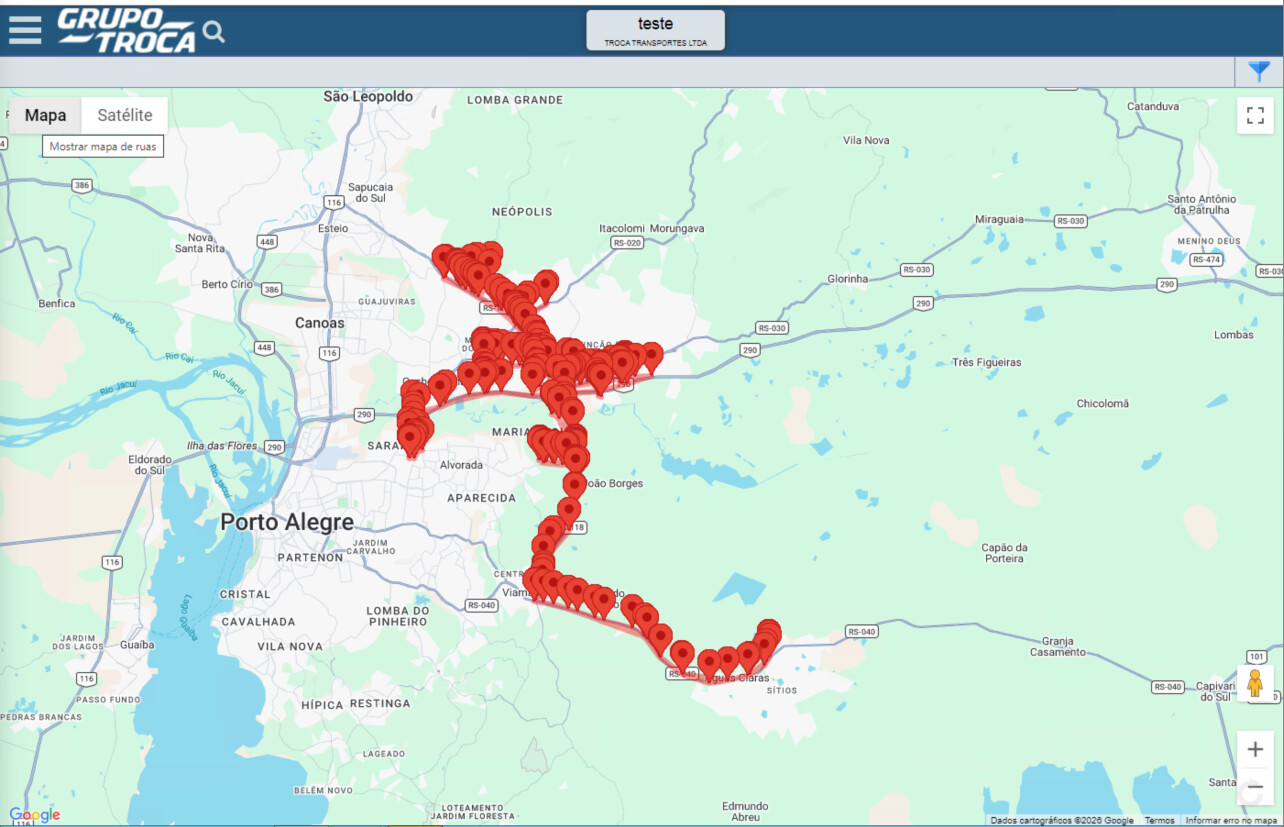This screenshot has height=827, width=1284.
Task: Toggle the Mostrar mapa de ruas option
Action: (103, 147)
